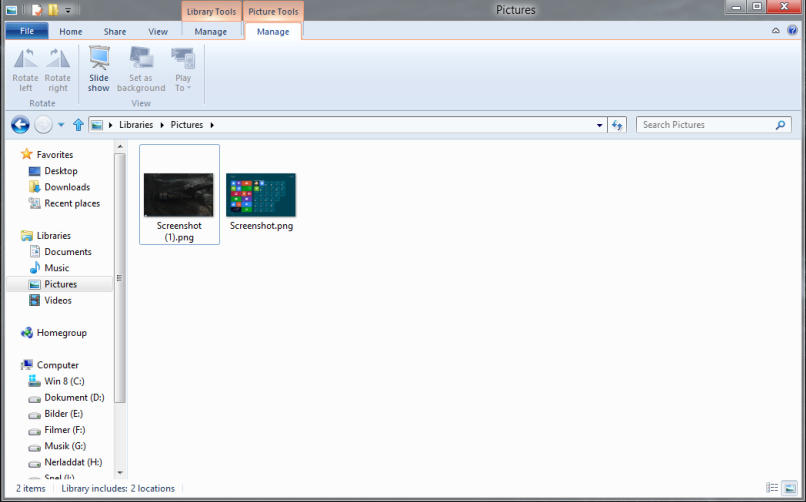Open the Customize Quick Access Toolbar dropdown
Screen dimensions: 806x502
click(x=68, y=10)
